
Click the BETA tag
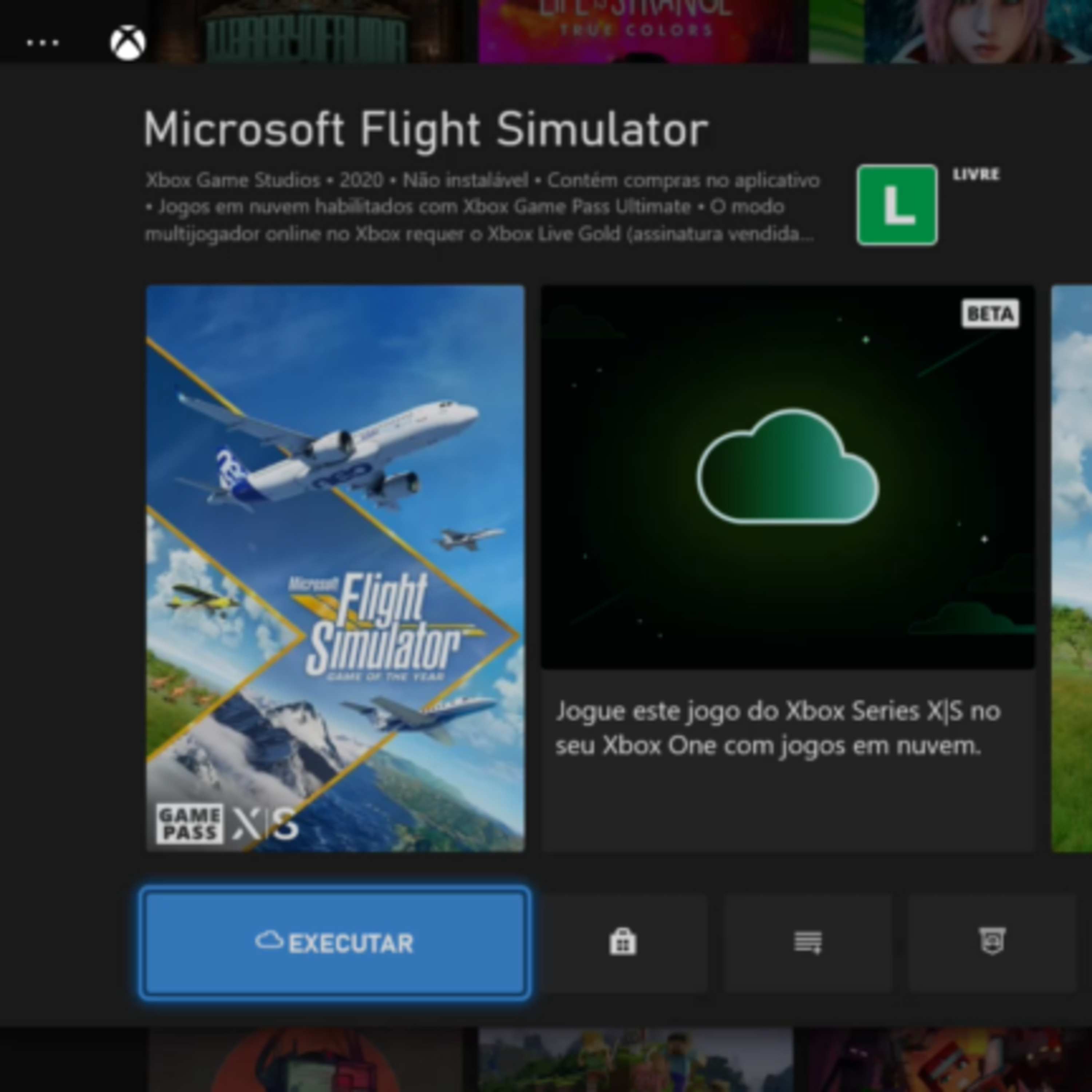990,314
